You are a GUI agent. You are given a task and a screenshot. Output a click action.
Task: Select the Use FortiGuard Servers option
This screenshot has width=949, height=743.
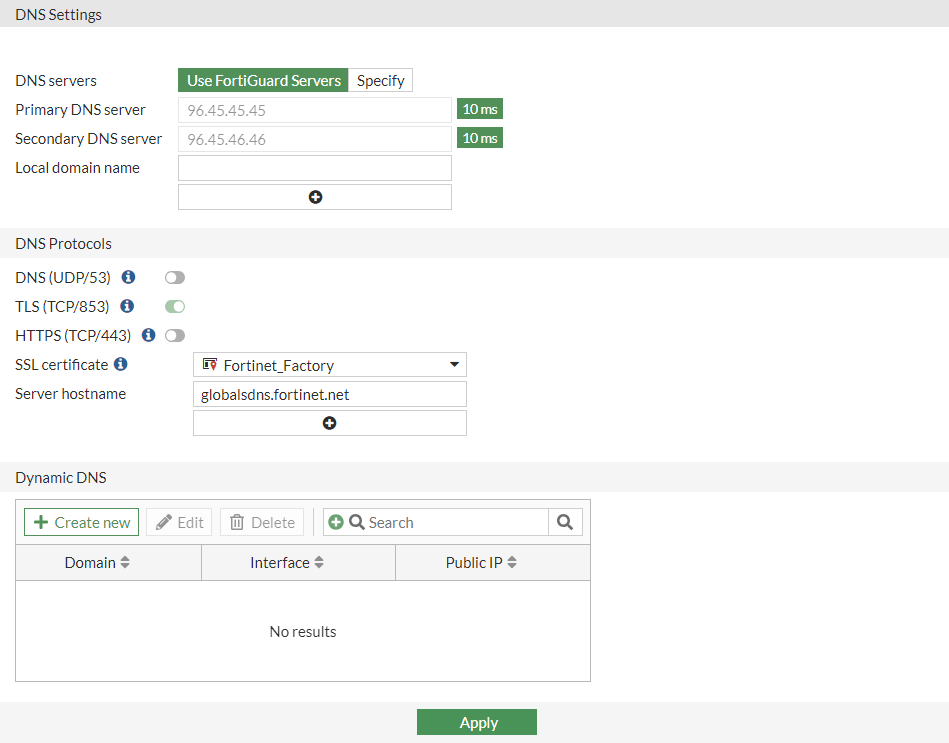point(262,80)
